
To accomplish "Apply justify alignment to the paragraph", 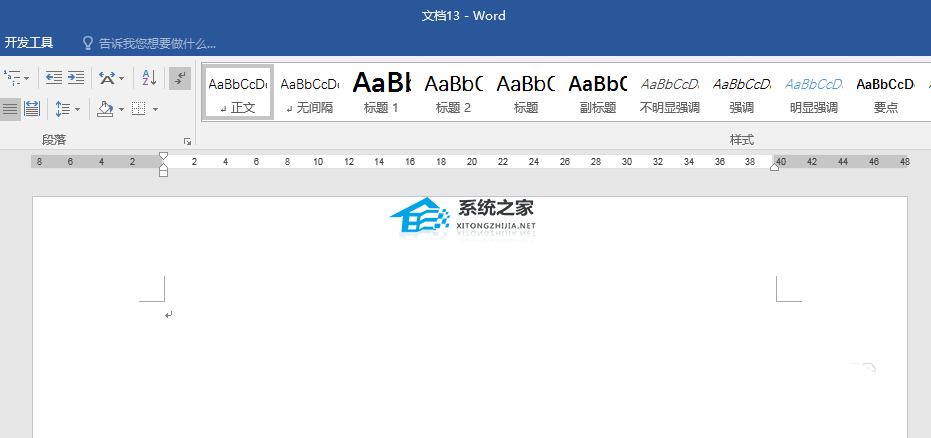I will tap(10, 109).
